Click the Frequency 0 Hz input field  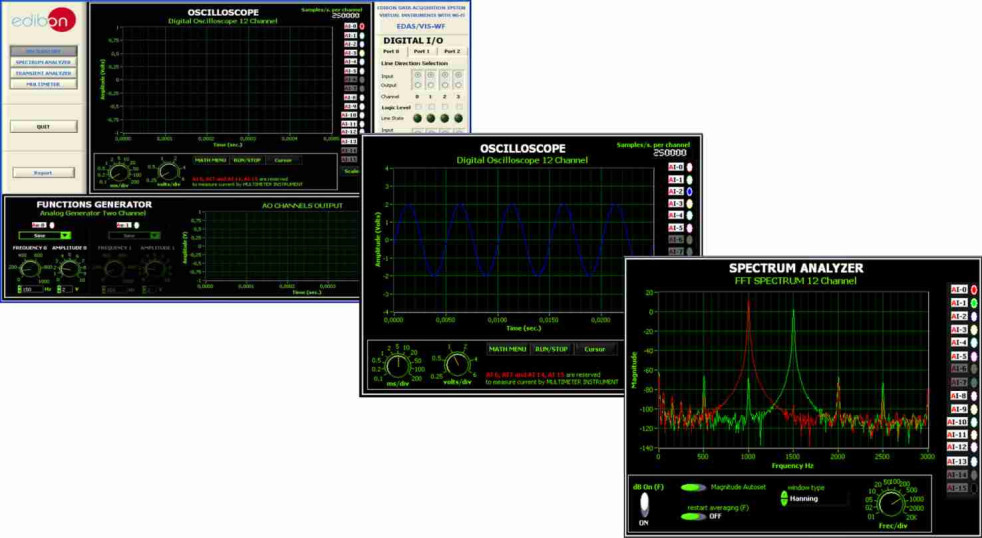click(x=29, y=290)
